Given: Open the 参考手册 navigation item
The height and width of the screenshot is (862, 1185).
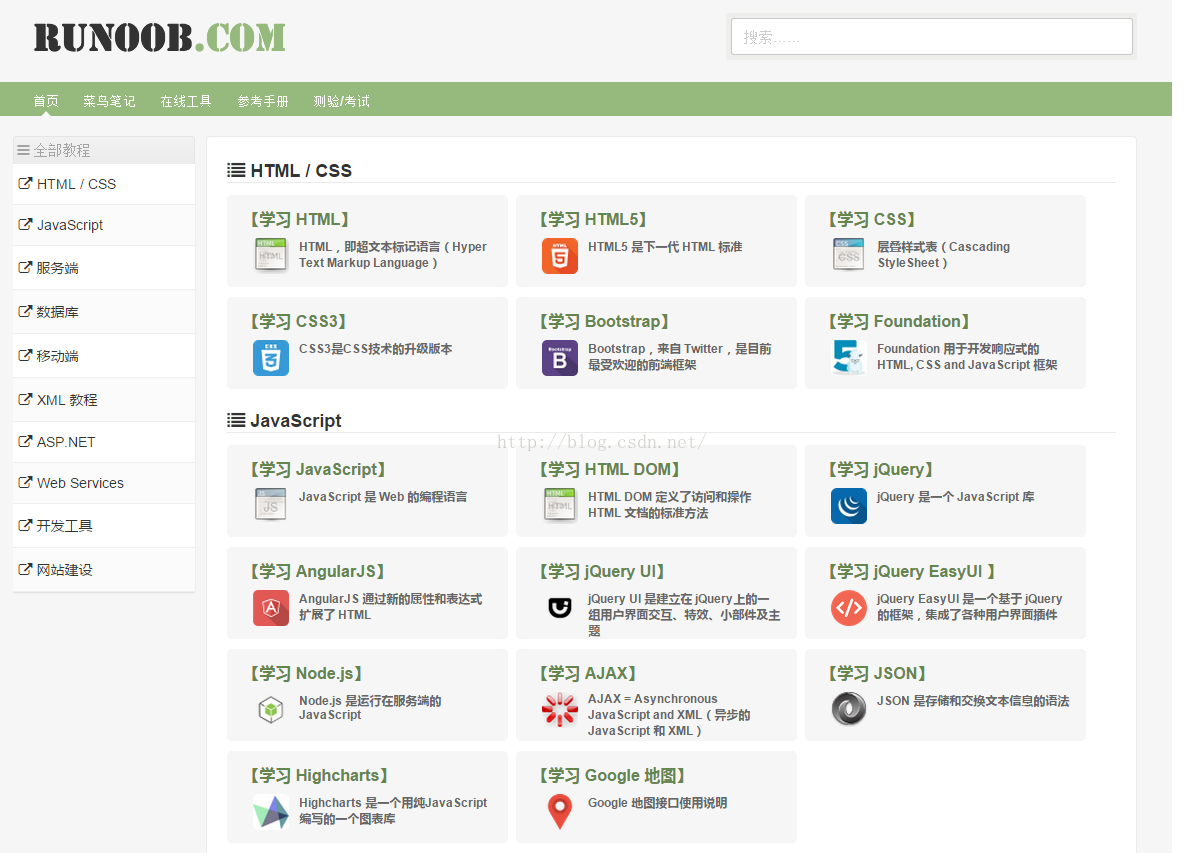Looking at the screenshot, I should tap(266, 102).
